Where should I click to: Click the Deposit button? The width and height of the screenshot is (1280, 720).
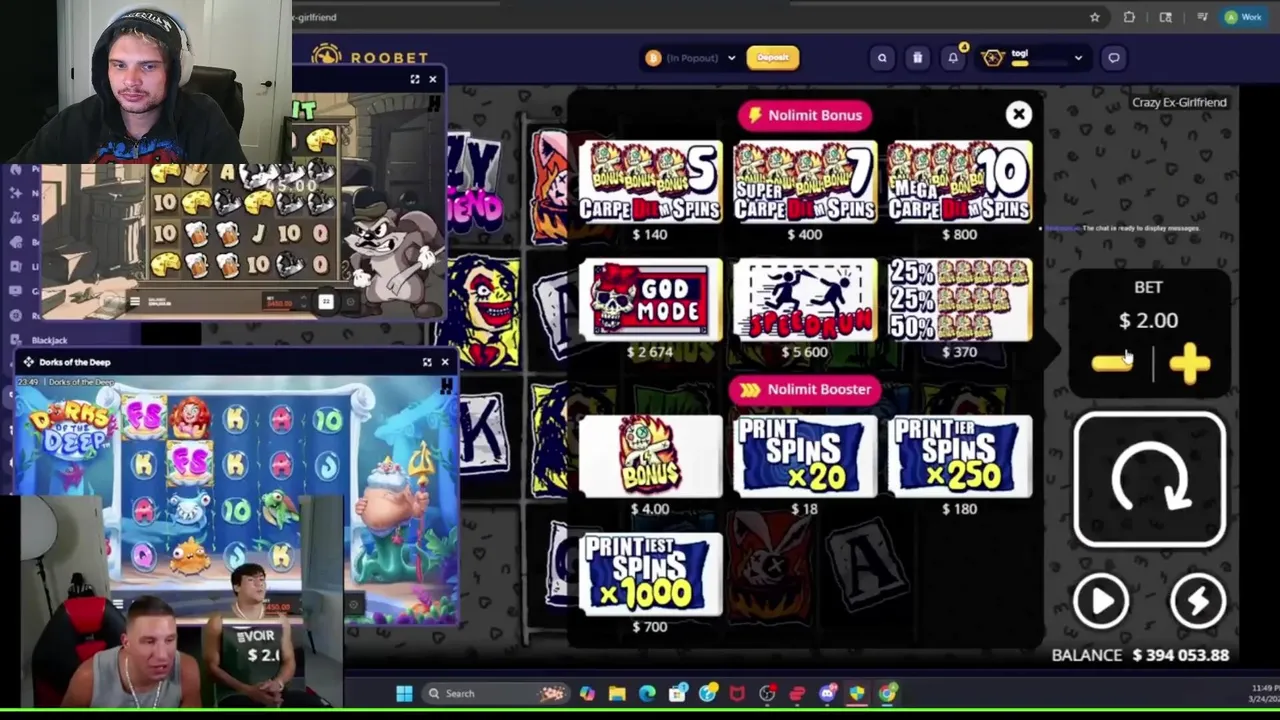tap(772, 58)
